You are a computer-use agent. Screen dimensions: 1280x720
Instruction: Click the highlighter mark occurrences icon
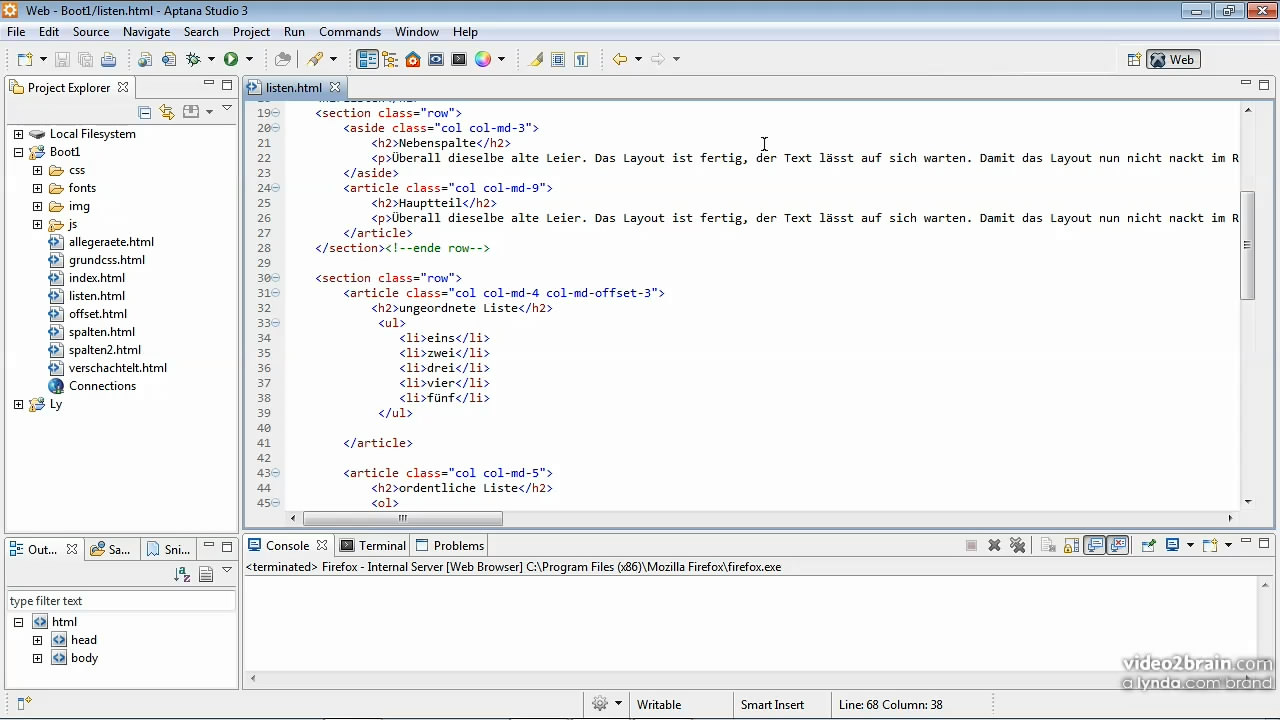point(536,59)
